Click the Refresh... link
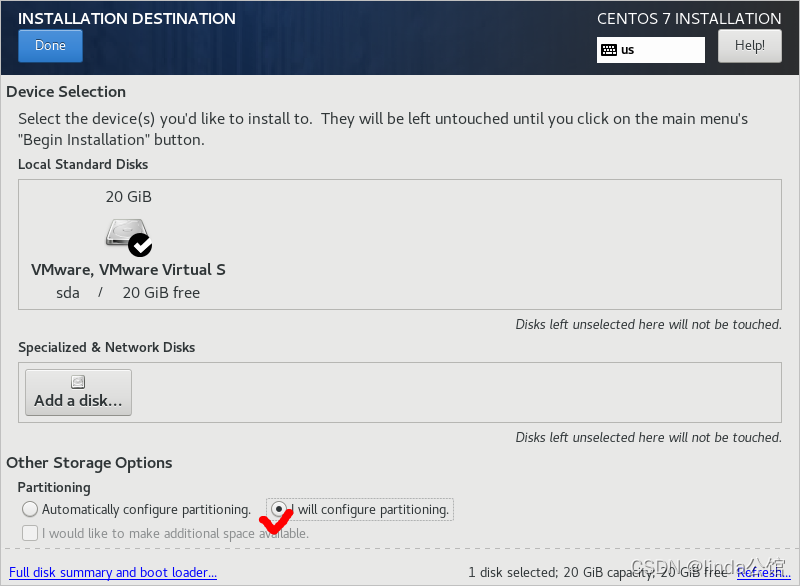Viewport: 800px width, 586px height. pos(763,572)
